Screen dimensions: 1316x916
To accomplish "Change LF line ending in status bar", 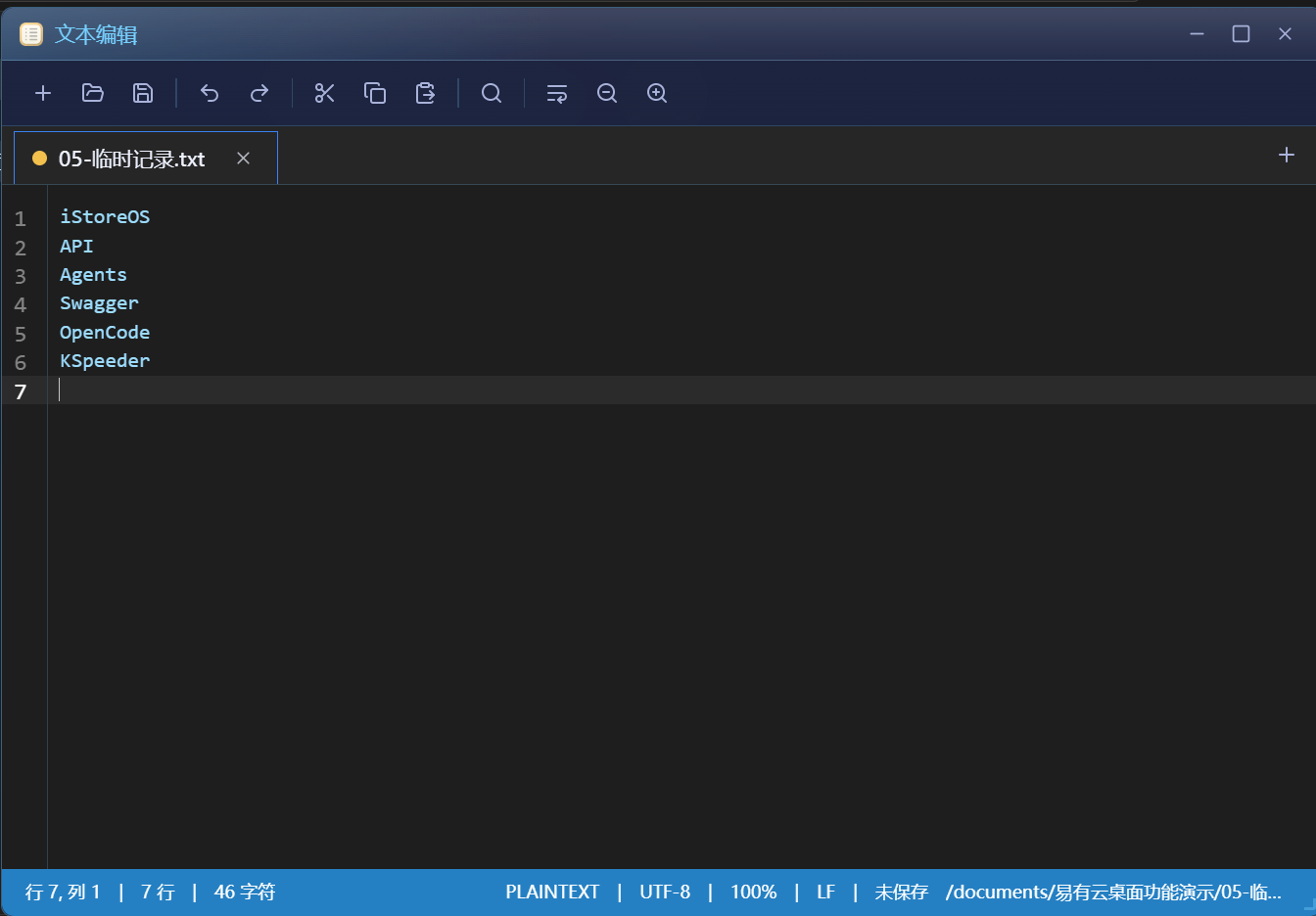I will (x=826, y=892).
